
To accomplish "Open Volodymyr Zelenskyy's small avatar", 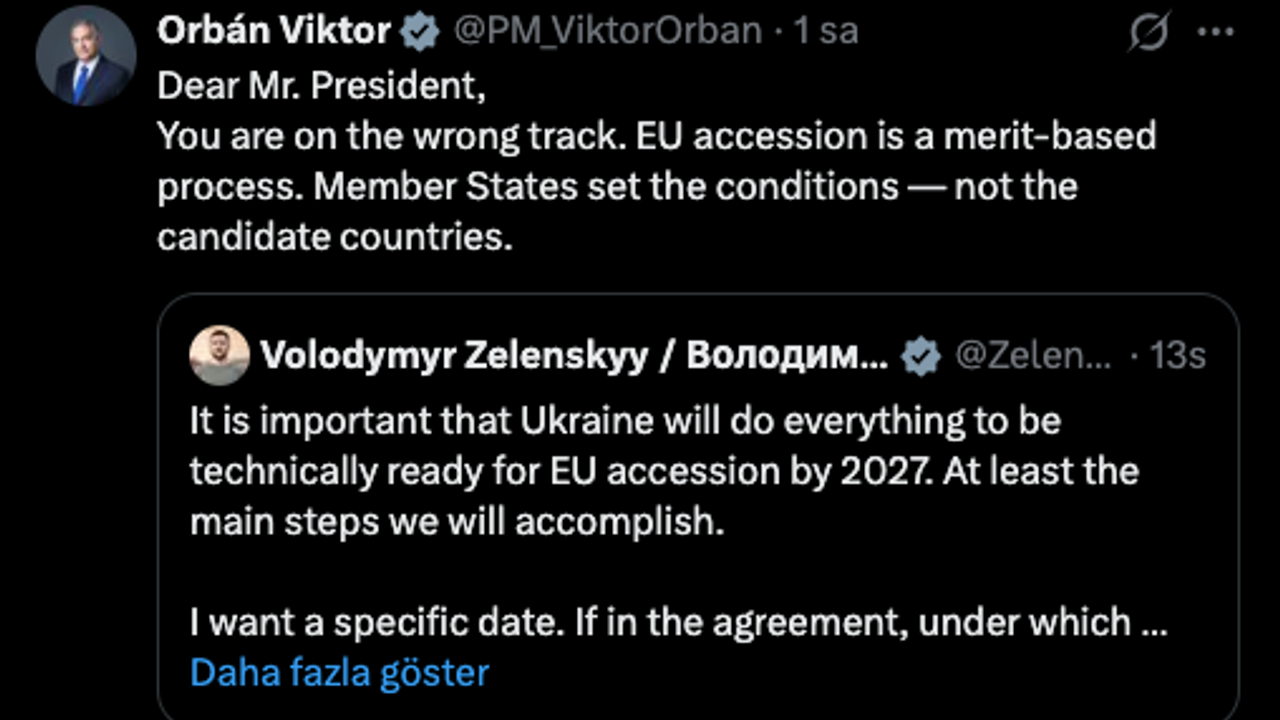I will [x=219, y=355].
